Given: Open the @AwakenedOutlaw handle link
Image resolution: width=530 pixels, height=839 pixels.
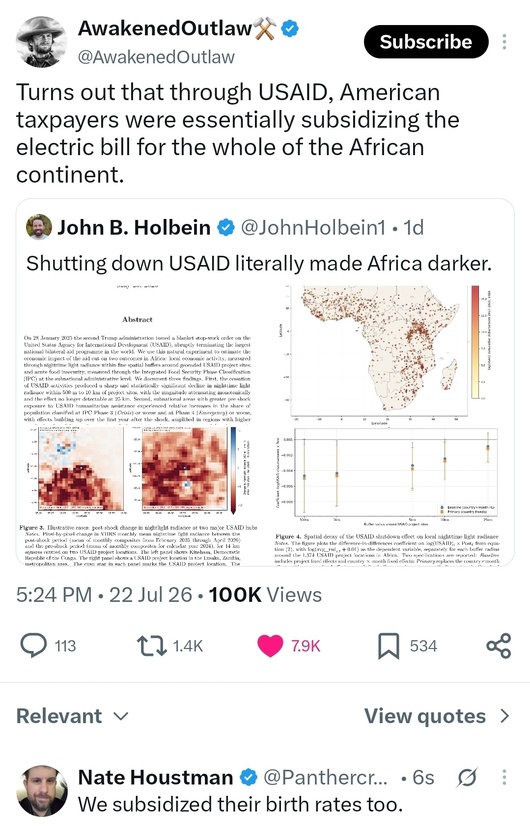Looking at the screenshot, I should 156,57.
